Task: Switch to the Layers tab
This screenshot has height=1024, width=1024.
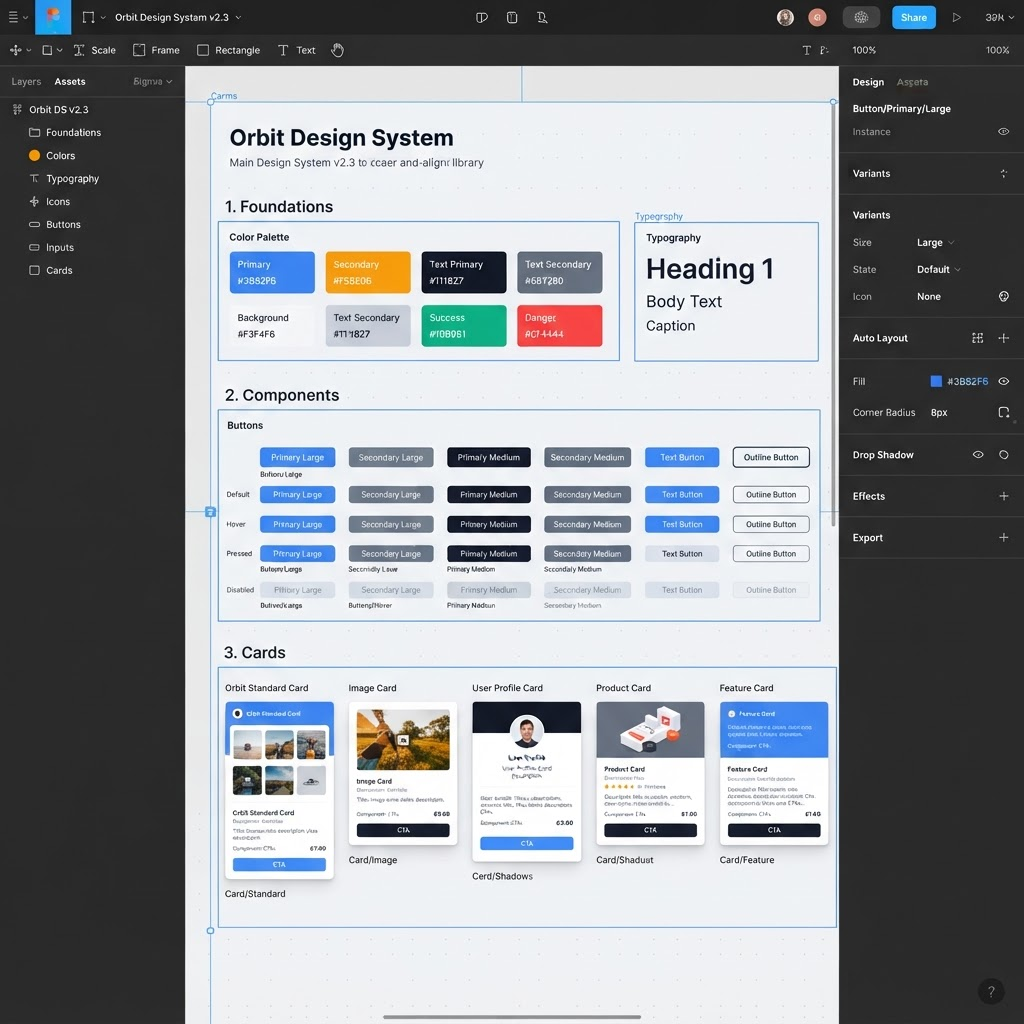Action: pyautogui.click(x=26, y=82)
